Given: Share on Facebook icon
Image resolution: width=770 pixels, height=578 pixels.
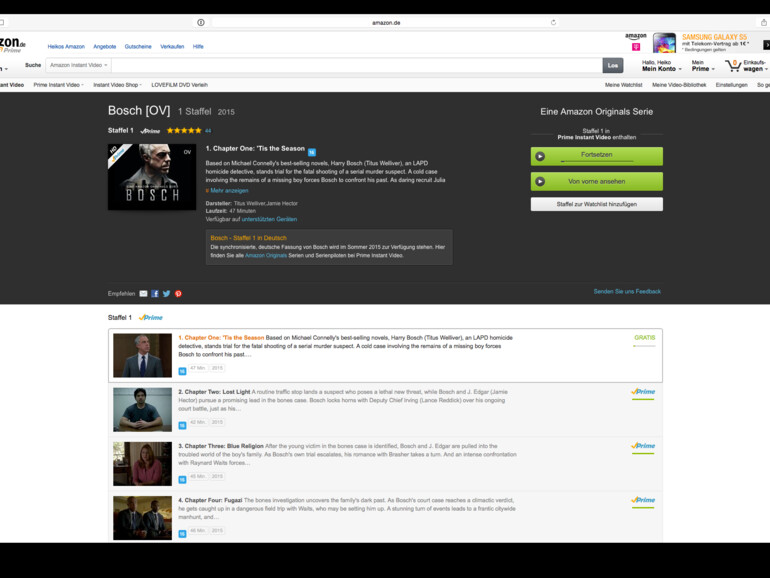Looking at the screenshot, I should [x=155, y=294].
